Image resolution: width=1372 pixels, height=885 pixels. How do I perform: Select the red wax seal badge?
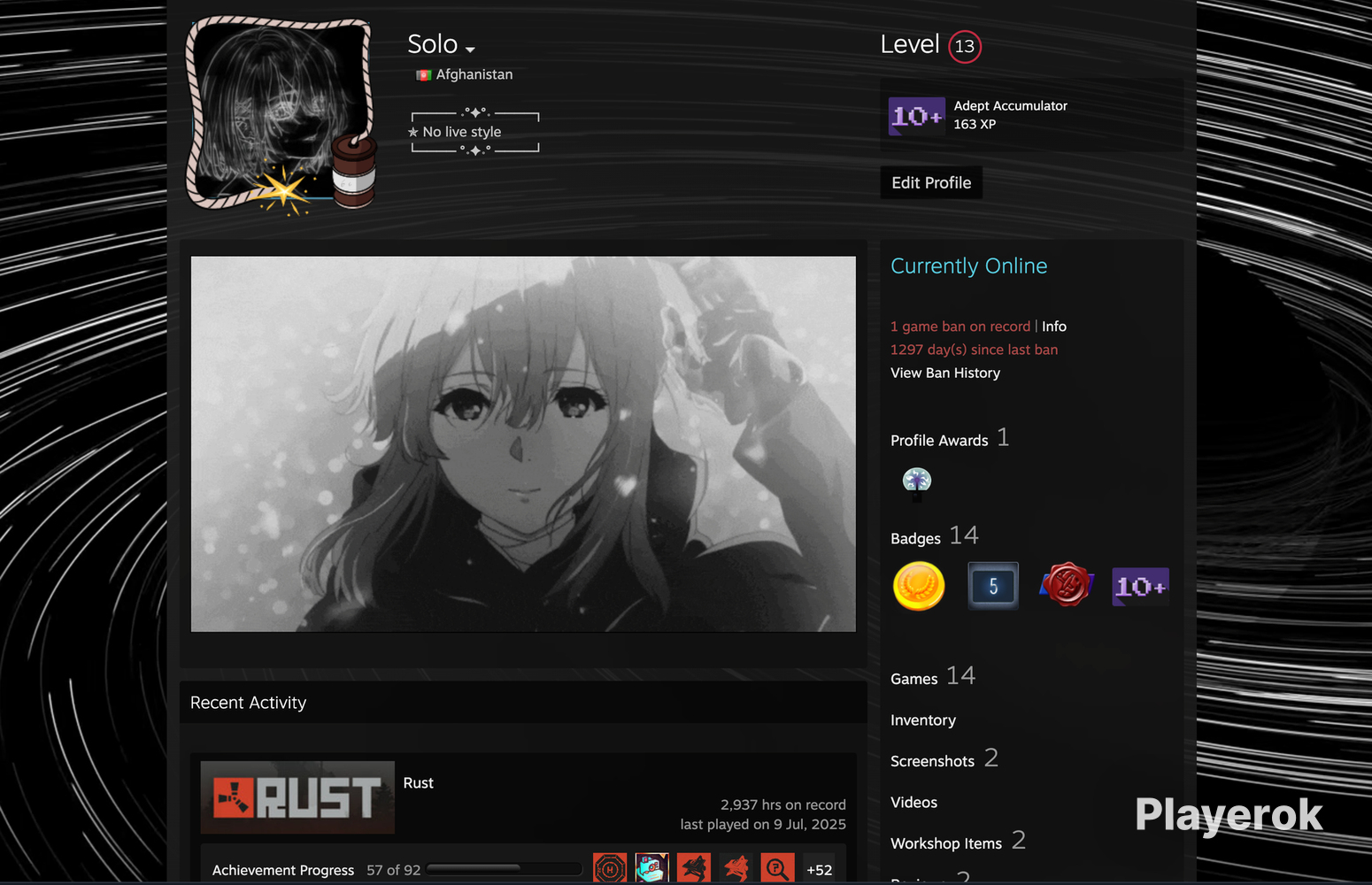click(x=1067, y=585)
